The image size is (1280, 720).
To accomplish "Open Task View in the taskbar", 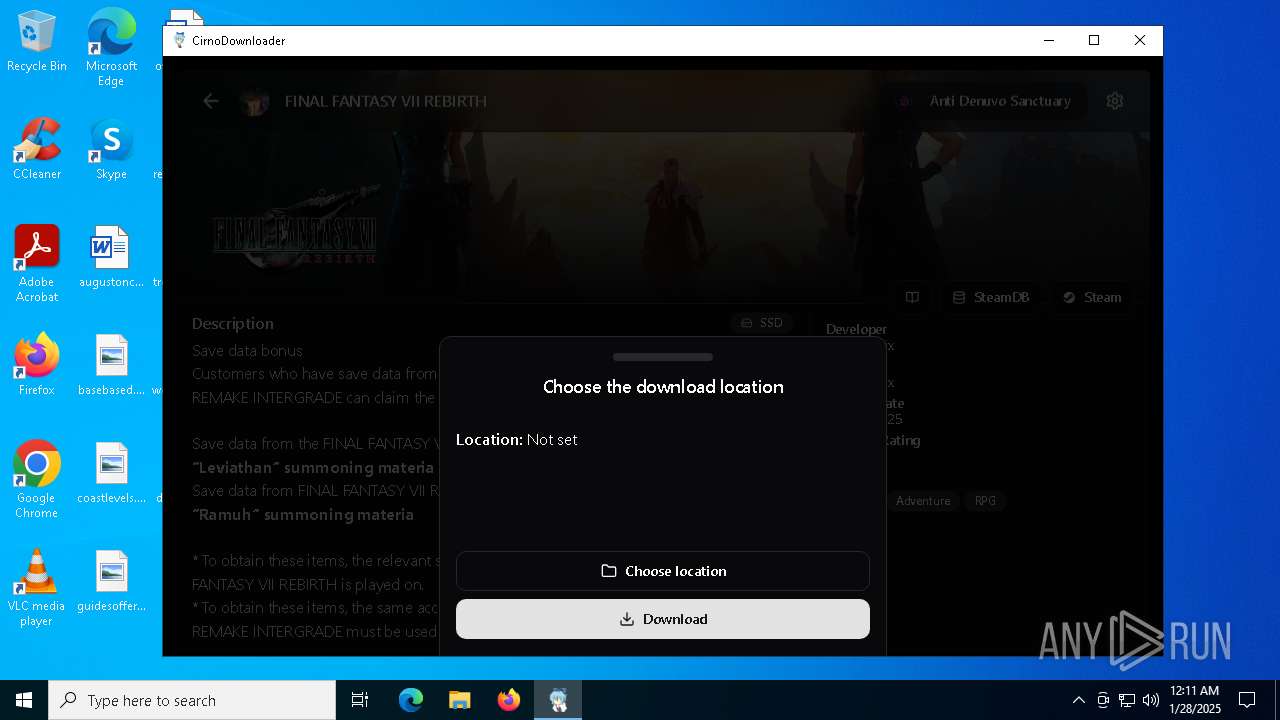I will click(x=360, y=700).
